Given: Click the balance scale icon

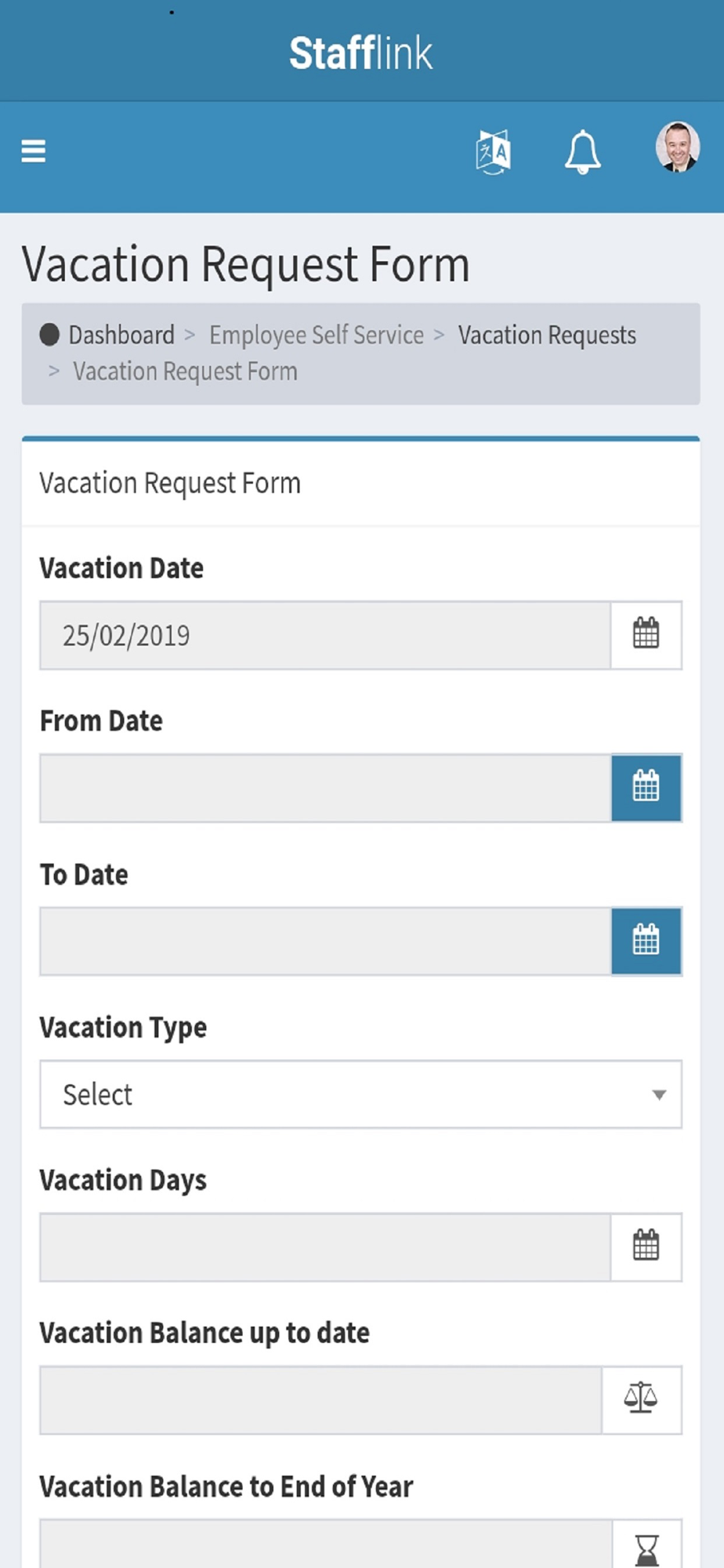Looking at the screenshot, I should click(x=641, y=1399).
